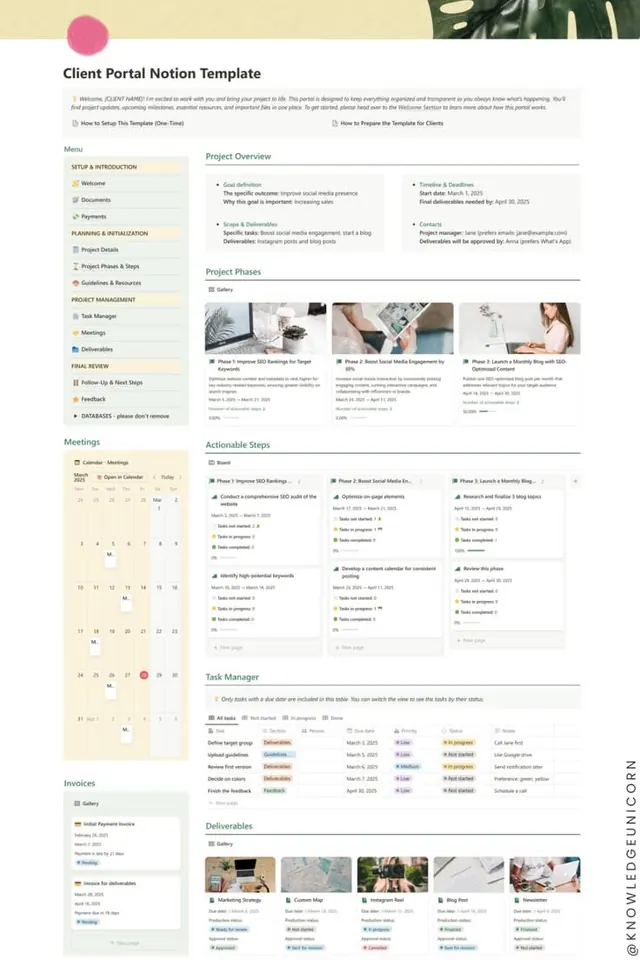Click the pink circle page icon
Screen dimensions: 640x960
(88, 35)
